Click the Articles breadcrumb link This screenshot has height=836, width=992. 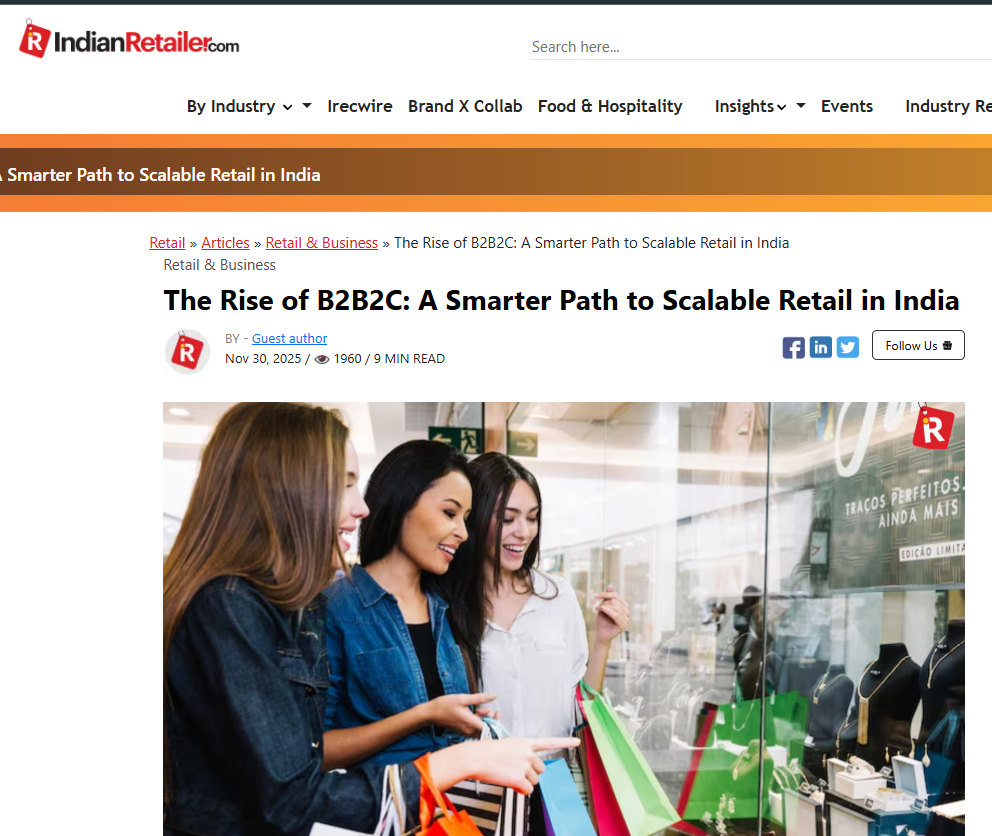(225, 243)
